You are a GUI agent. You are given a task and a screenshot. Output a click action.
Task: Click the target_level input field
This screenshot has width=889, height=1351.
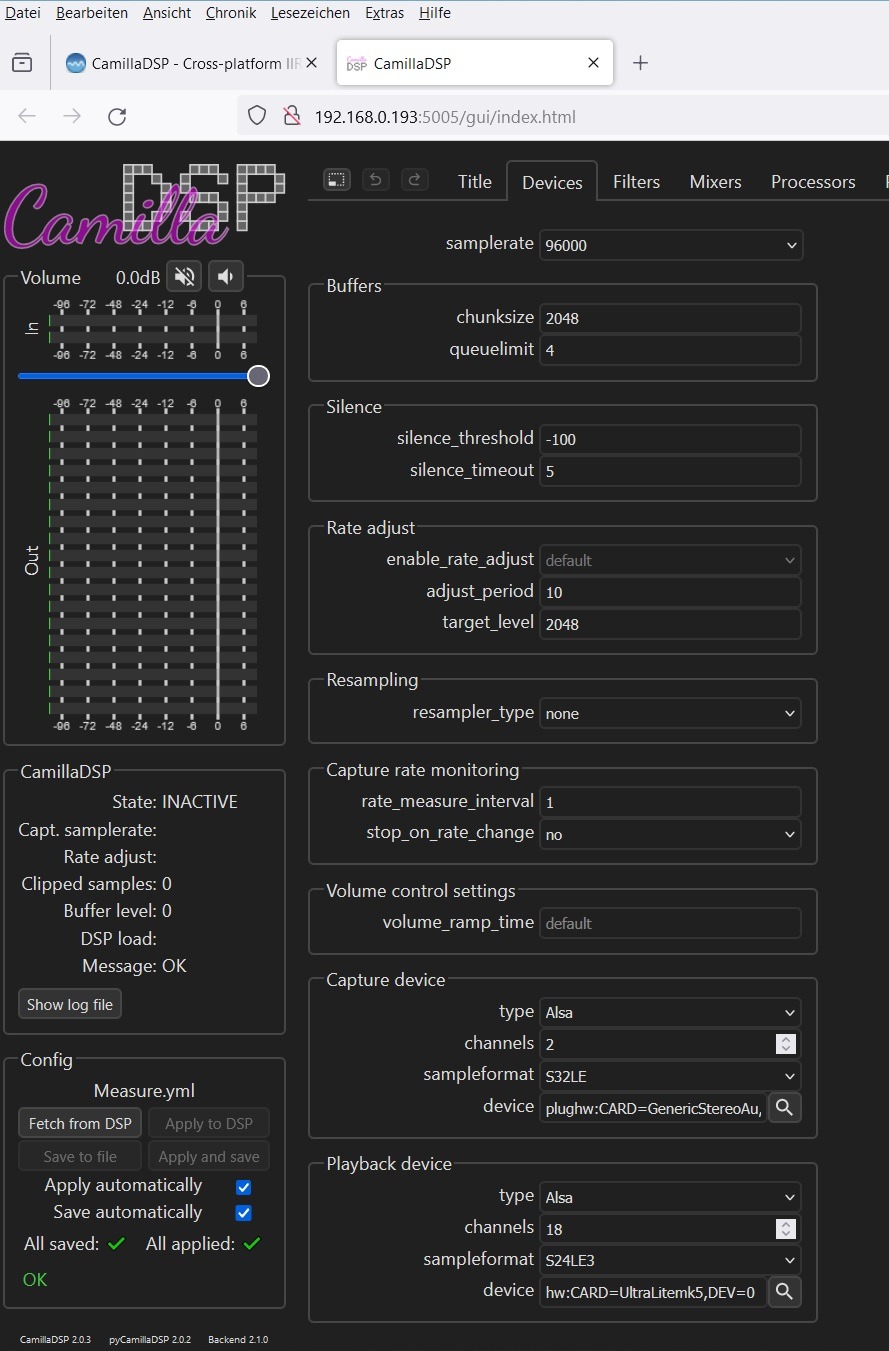(670, 624)
